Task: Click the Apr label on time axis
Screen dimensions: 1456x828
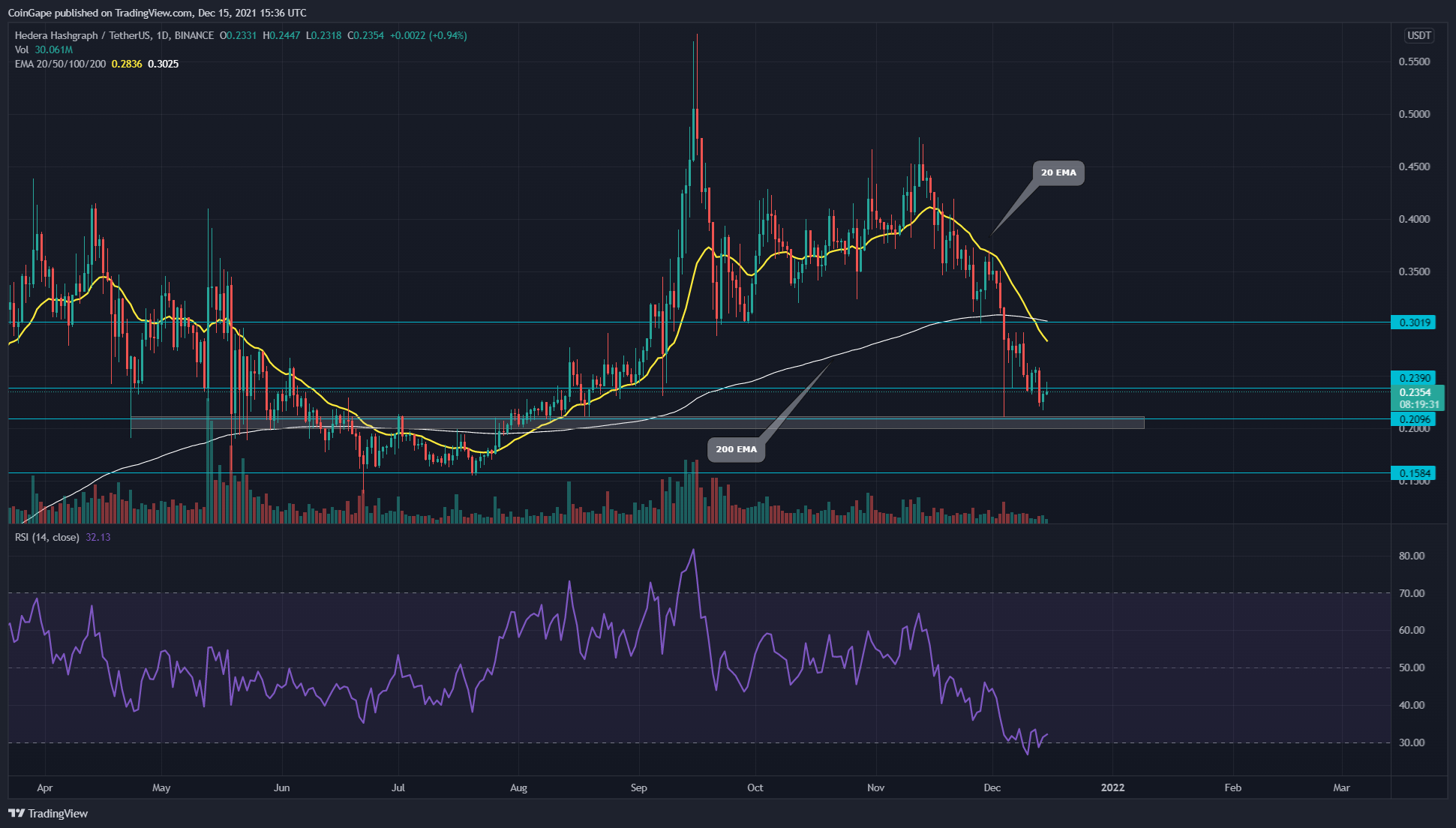Action: 44,788
